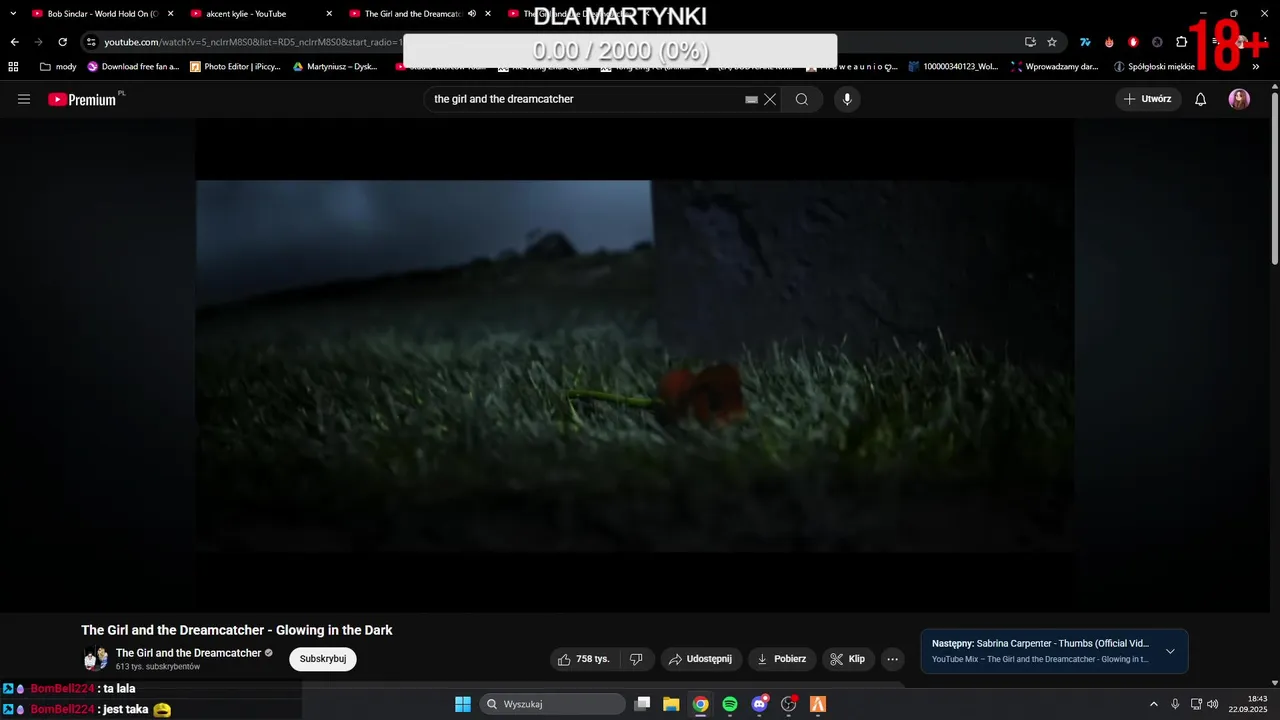
Task: Click the channel avatar thumbnail
Action: coord(96,659)
